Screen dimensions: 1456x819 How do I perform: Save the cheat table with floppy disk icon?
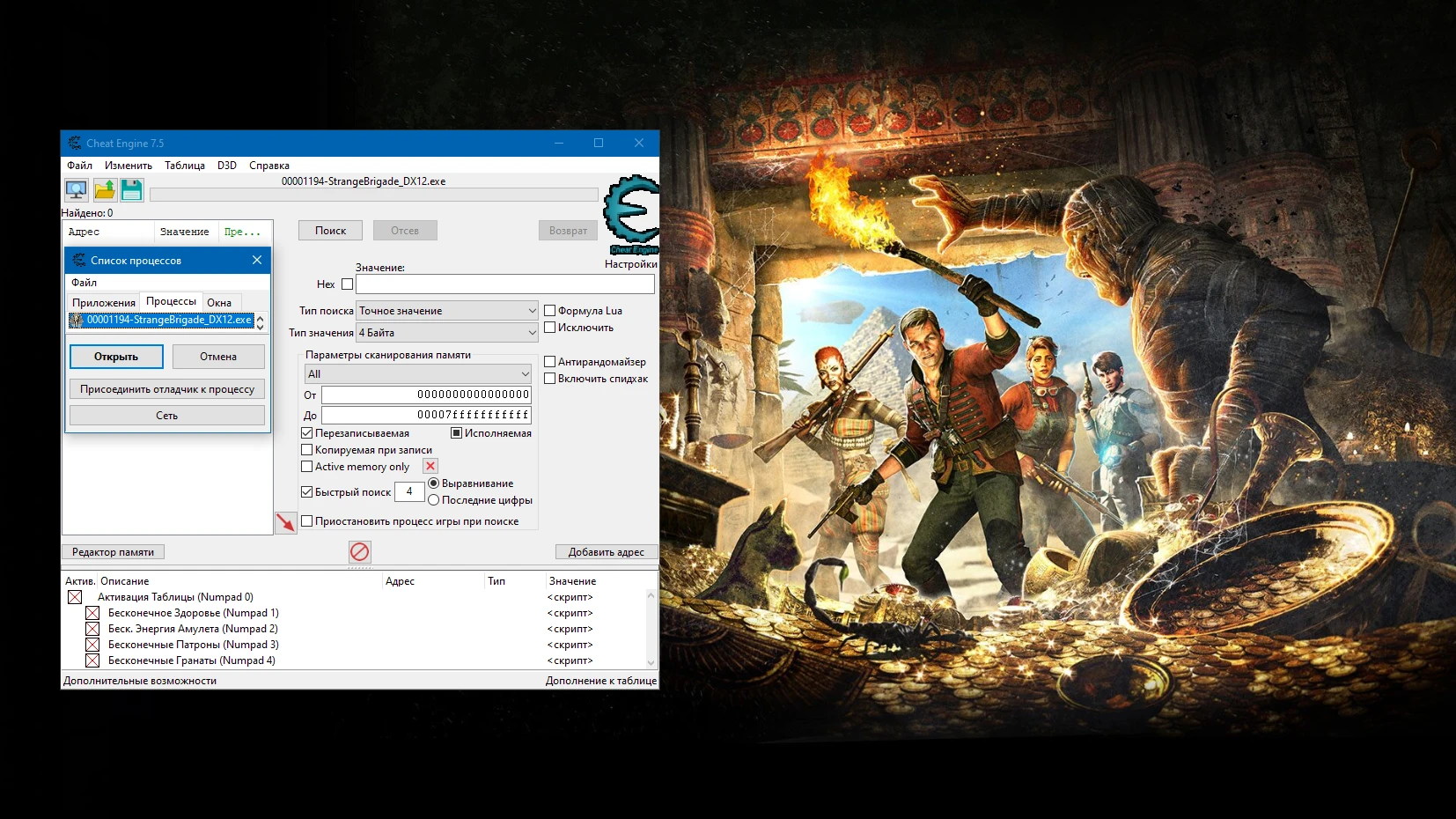point(131,189)
